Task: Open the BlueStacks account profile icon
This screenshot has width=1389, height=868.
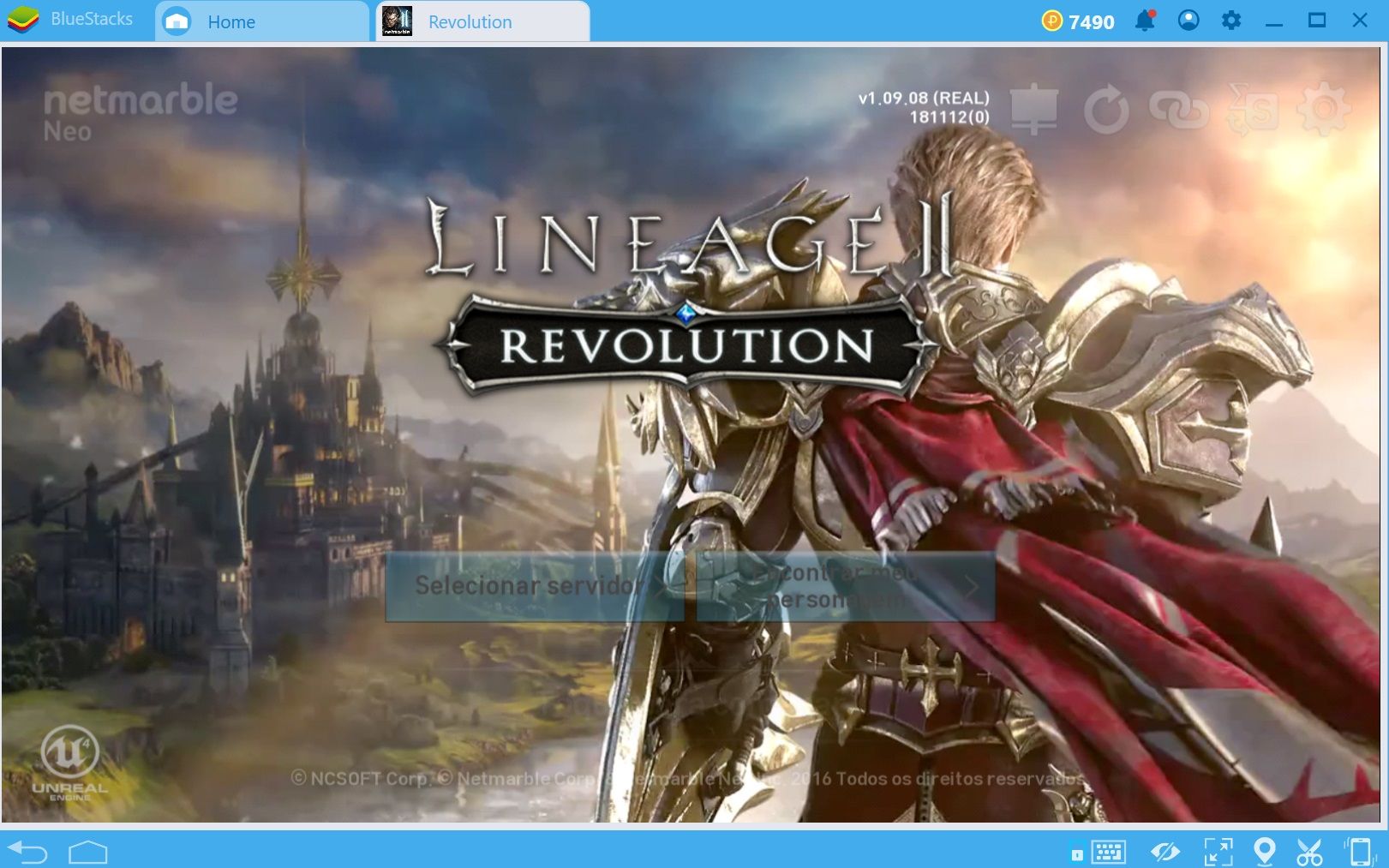Action: 1188,21
